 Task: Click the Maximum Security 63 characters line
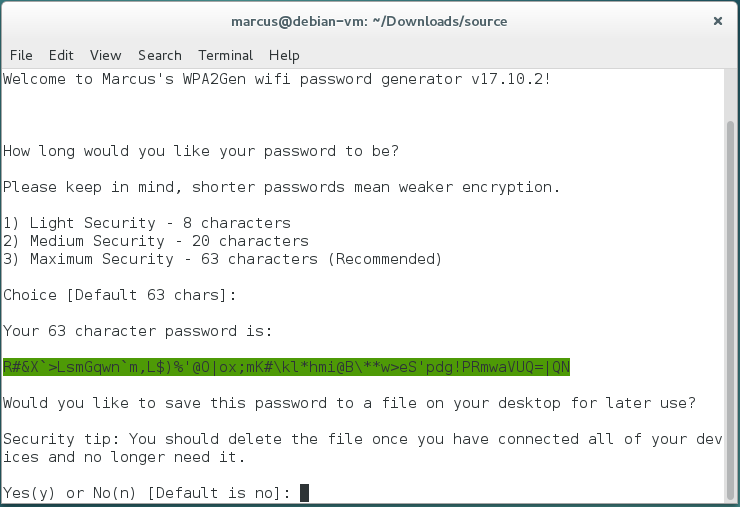tap(222, 259)
